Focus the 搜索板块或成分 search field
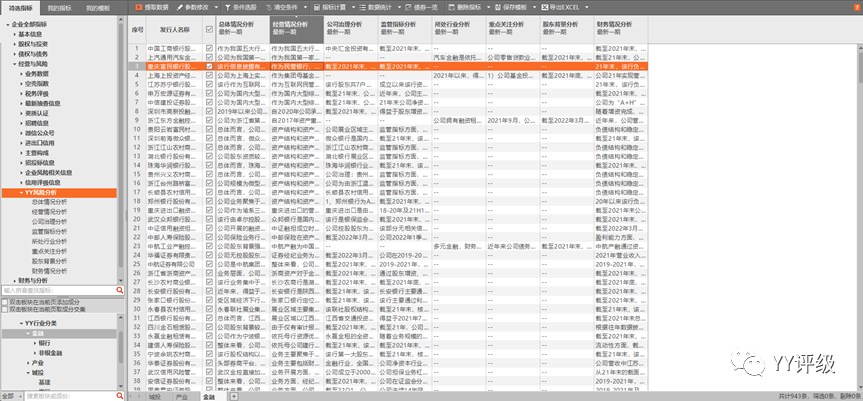This screenshot has width=863, height=401. 69,396
